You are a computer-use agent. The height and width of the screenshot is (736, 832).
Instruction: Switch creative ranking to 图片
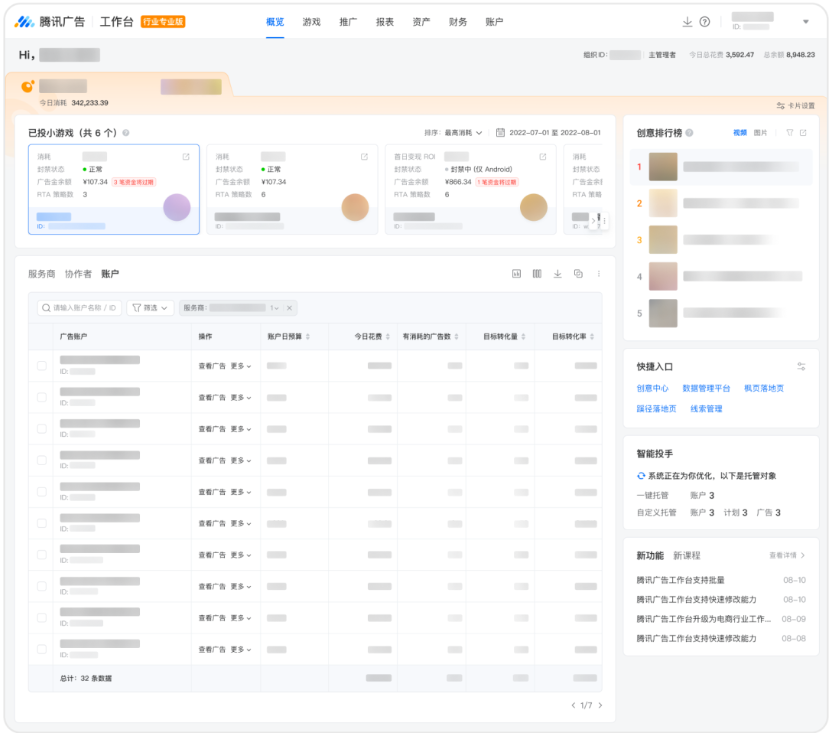(x=760, y=133)
